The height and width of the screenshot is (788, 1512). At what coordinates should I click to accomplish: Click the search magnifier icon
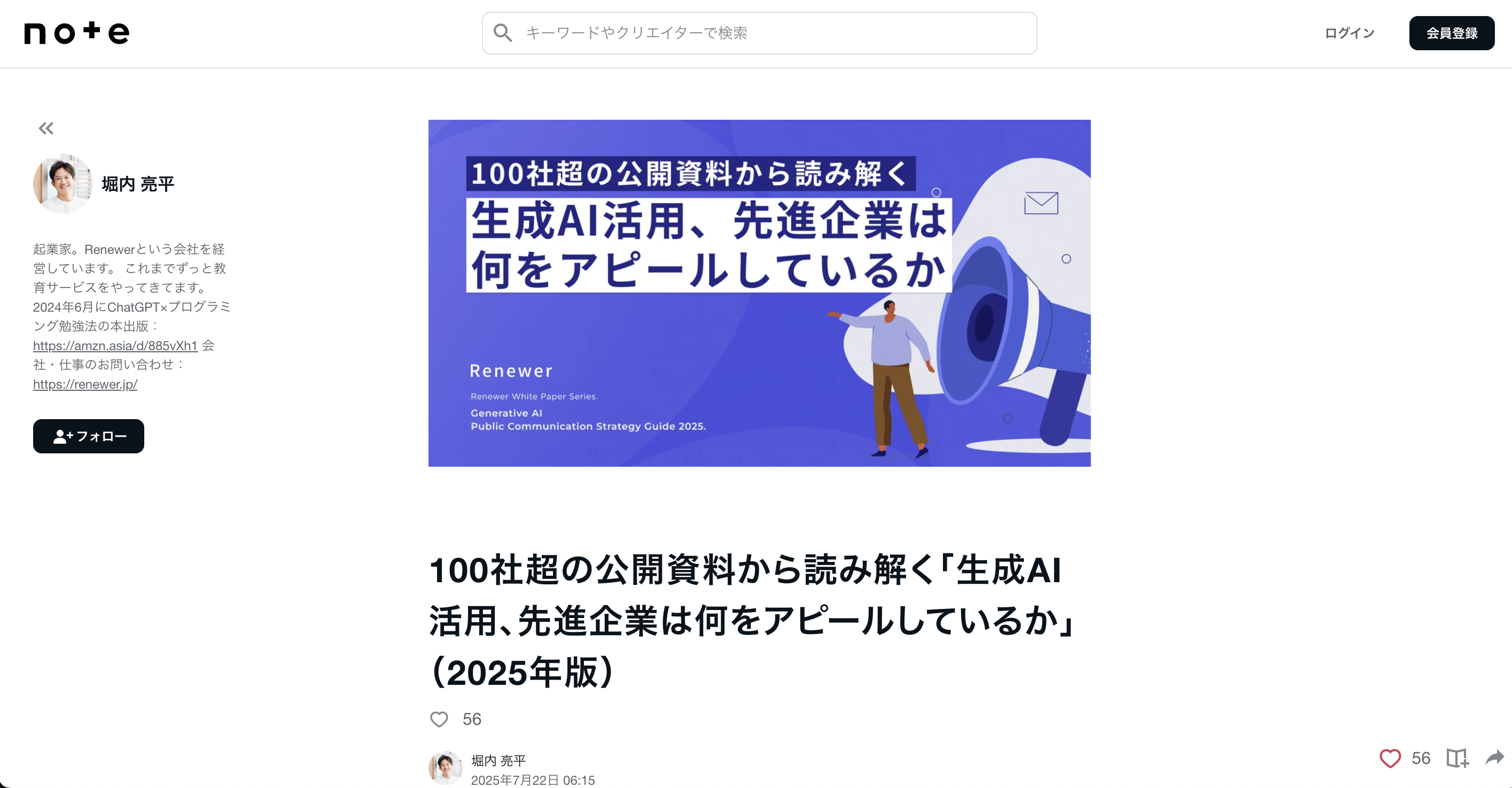coord(502,33)
